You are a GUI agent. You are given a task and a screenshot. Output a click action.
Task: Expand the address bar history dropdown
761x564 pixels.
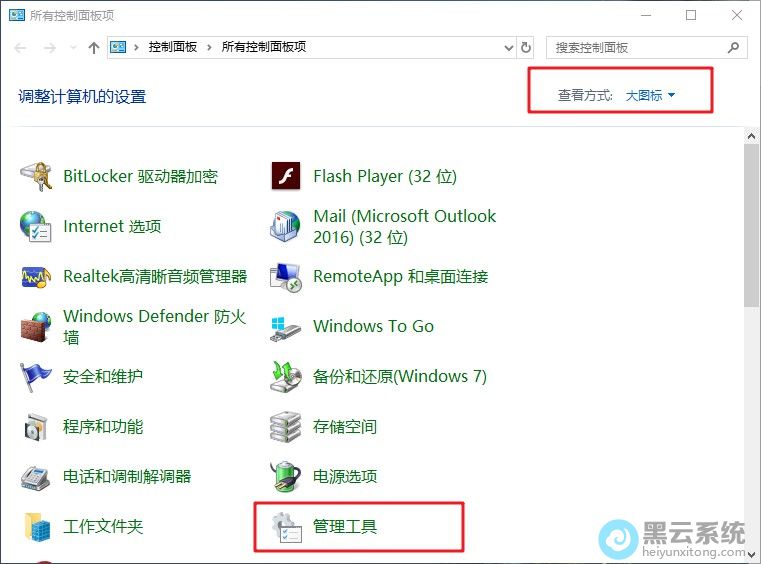[509, 48]
